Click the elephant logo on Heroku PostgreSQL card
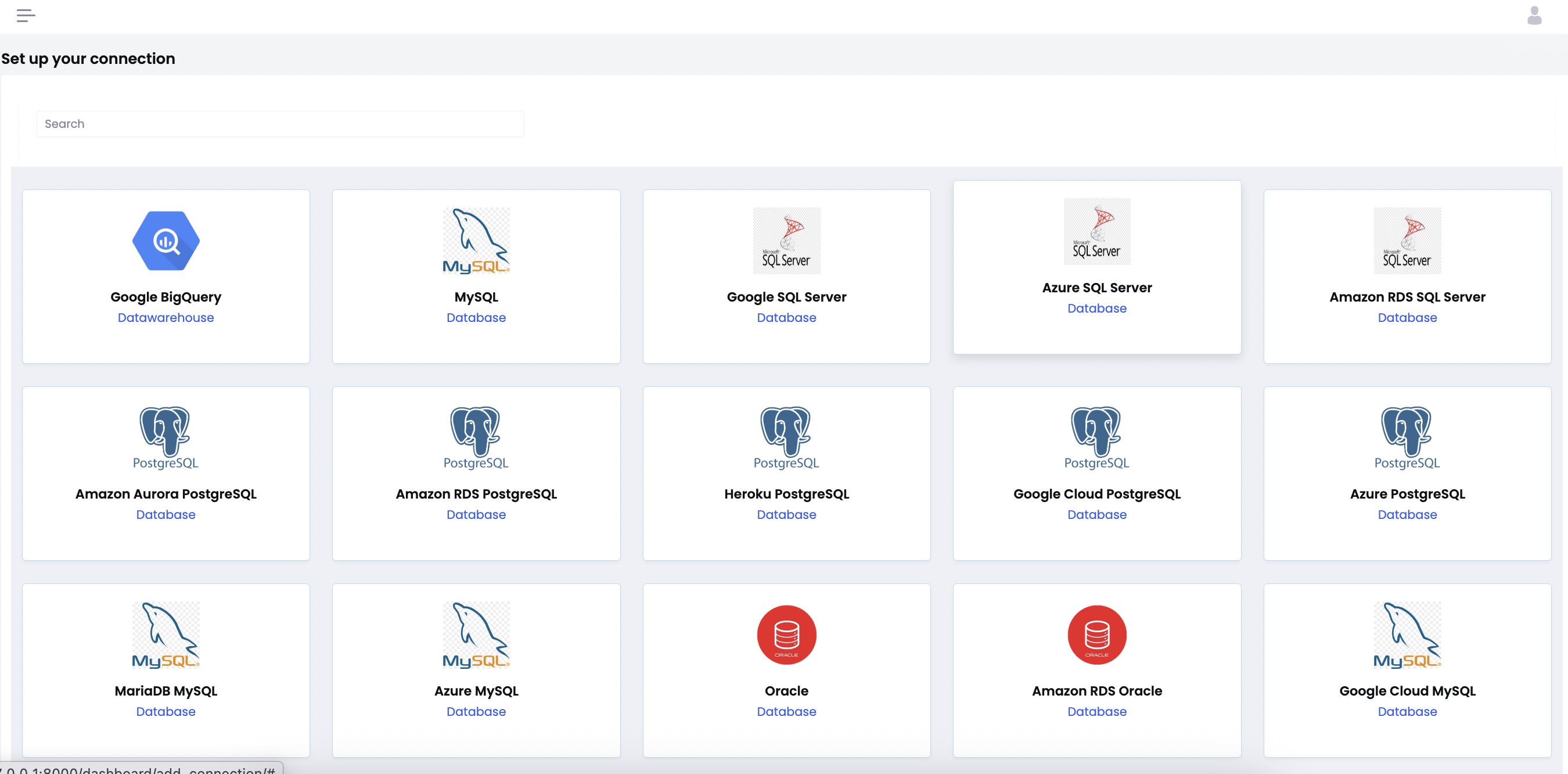The image size is (1568, 774). coord(786,438)
